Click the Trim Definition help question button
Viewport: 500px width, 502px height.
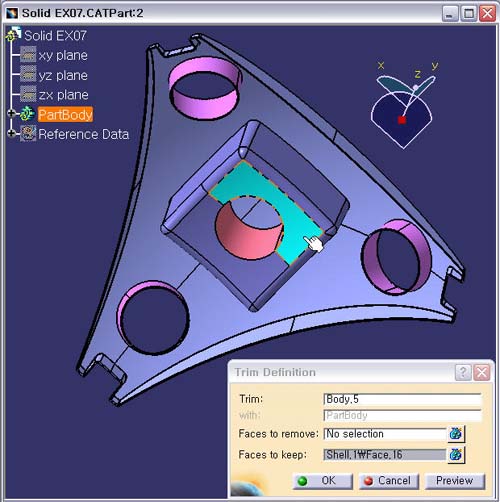[463, 372]
